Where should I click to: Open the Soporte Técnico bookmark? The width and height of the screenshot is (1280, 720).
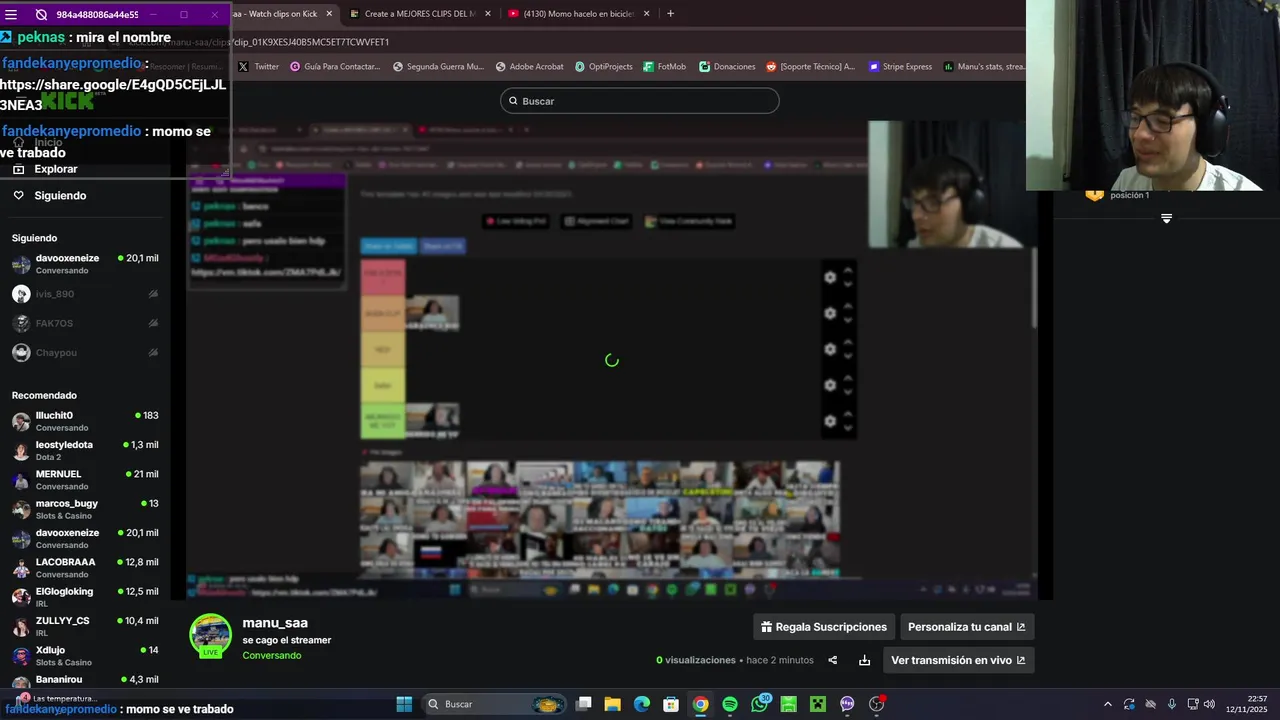pos(810,67)
